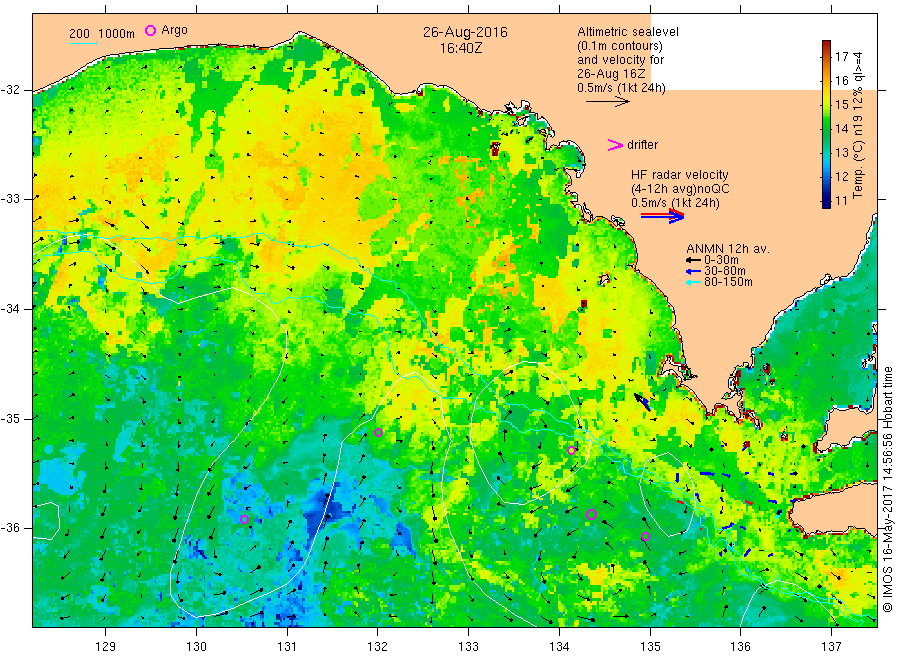Click the '26-Aug-2016' date label
The width and height of the screenshot is (900, 660).
(x=465, y=32)
